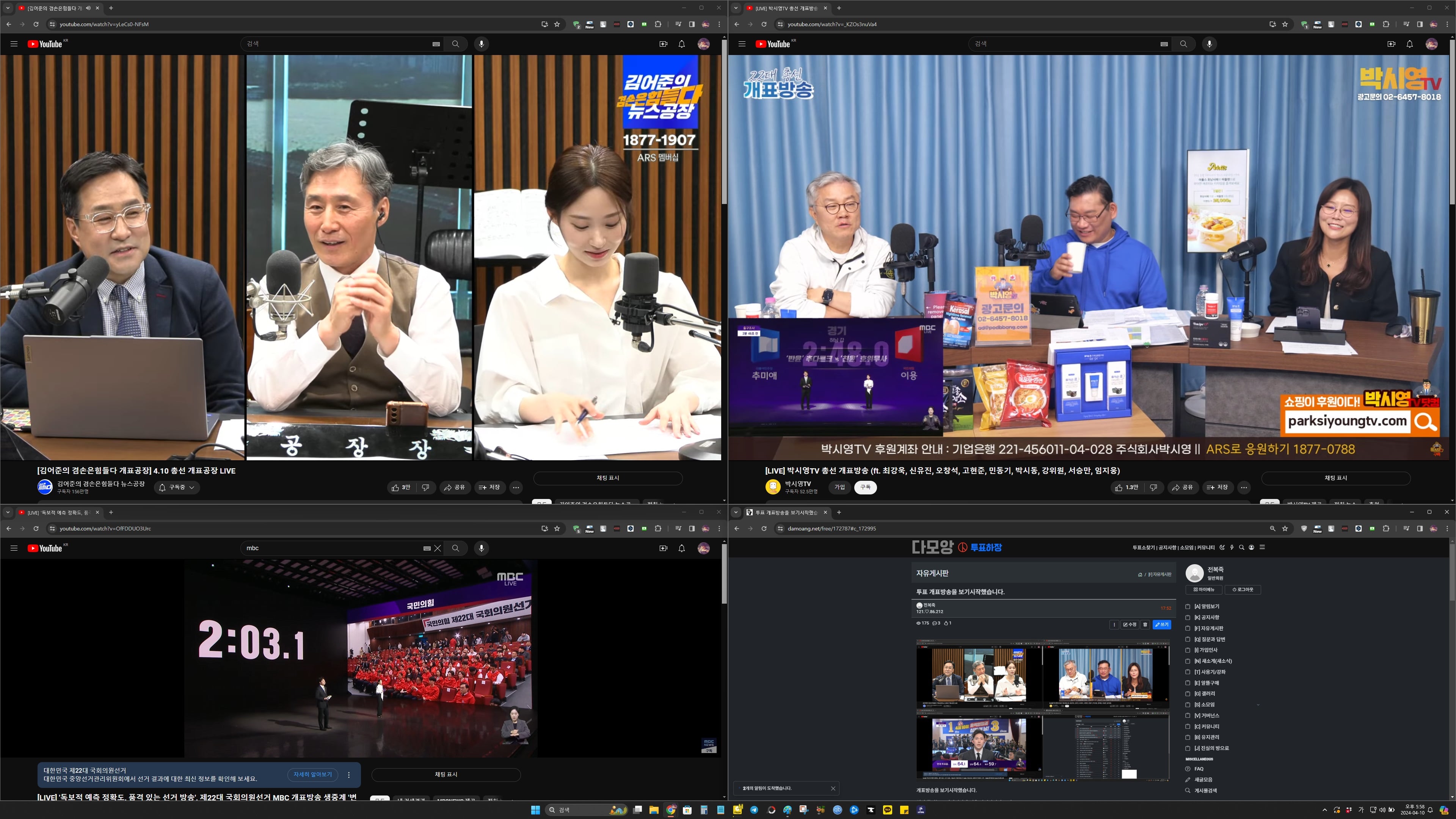
Task: Open KakaoTalk from the taskbar
Action: (887, 810)
